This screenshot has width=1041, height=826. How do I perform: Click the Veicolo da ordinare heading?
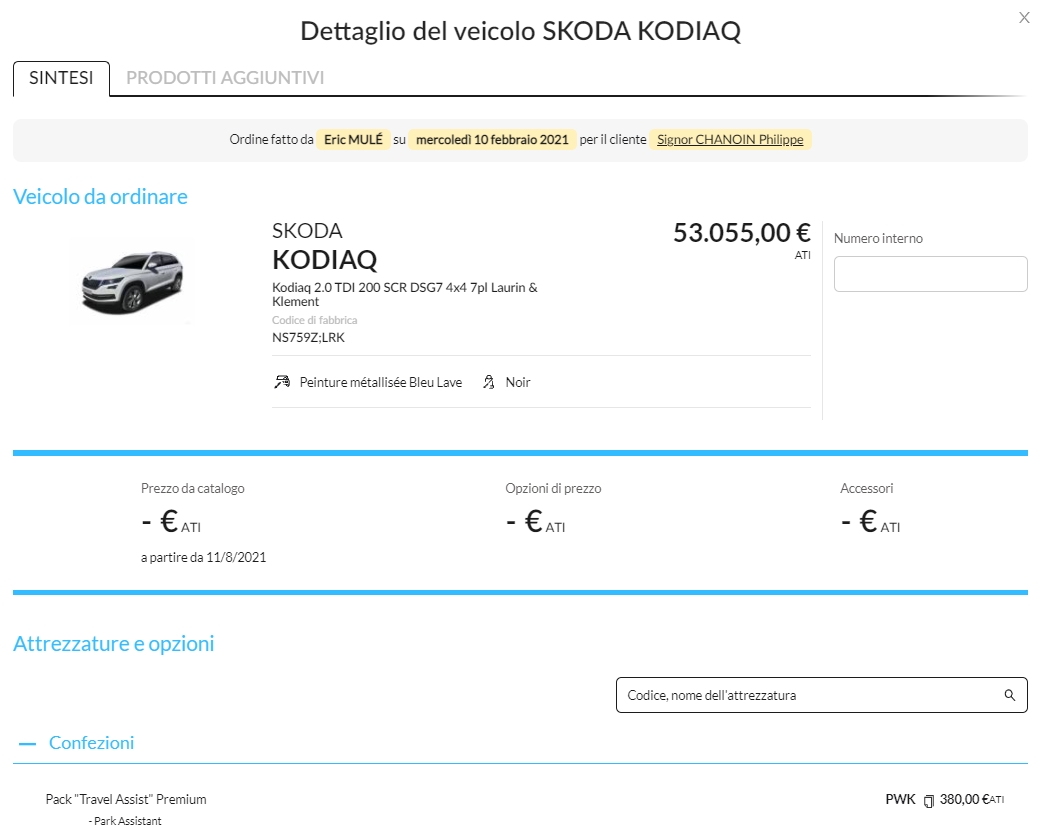100,197
